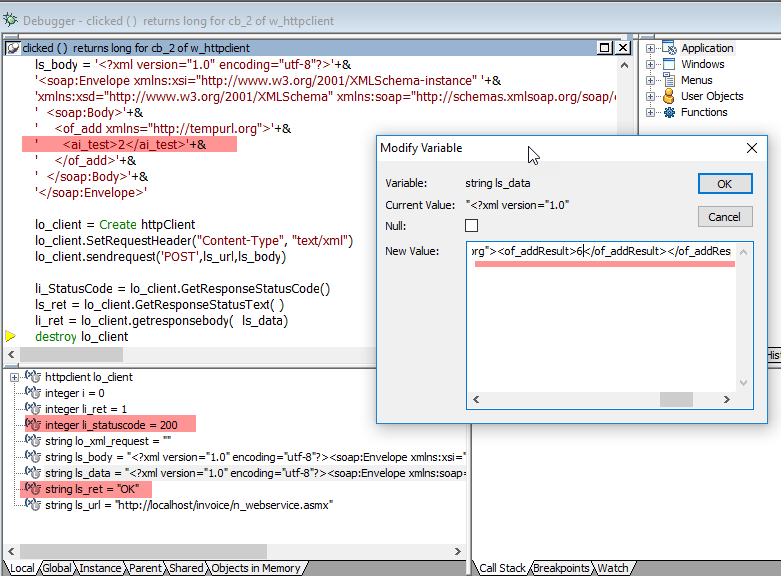Open the Breakpoints tab

(560, 568)
